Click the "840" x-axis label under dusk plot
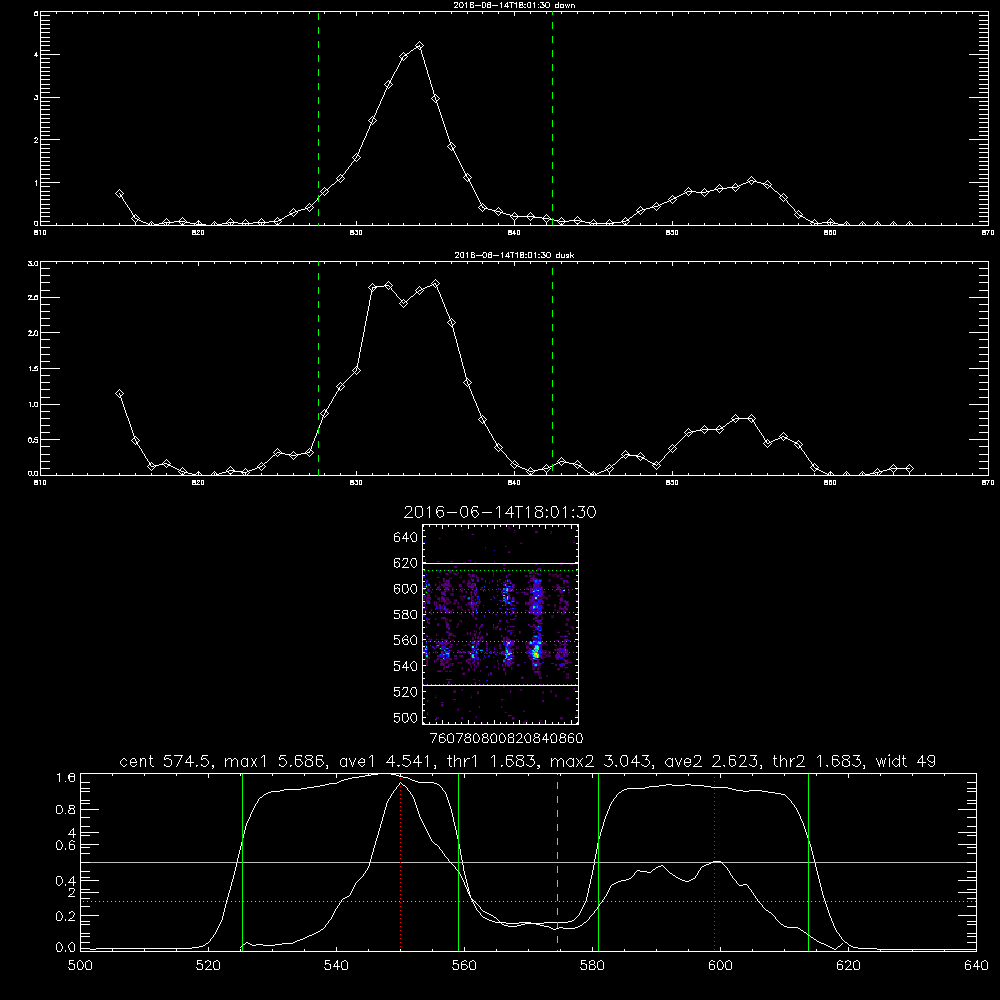This screenshot has width=1000, height=1000. coord(514,483)
